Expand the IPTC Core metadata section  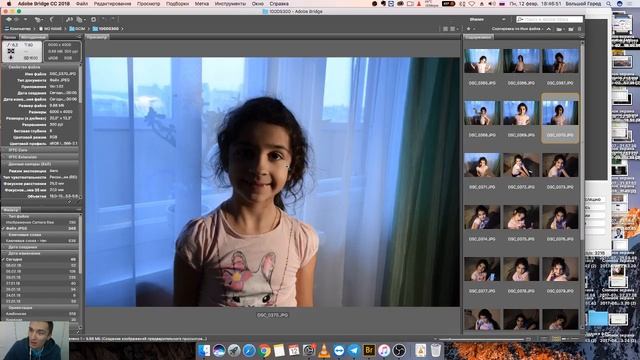tap(41, 150)
